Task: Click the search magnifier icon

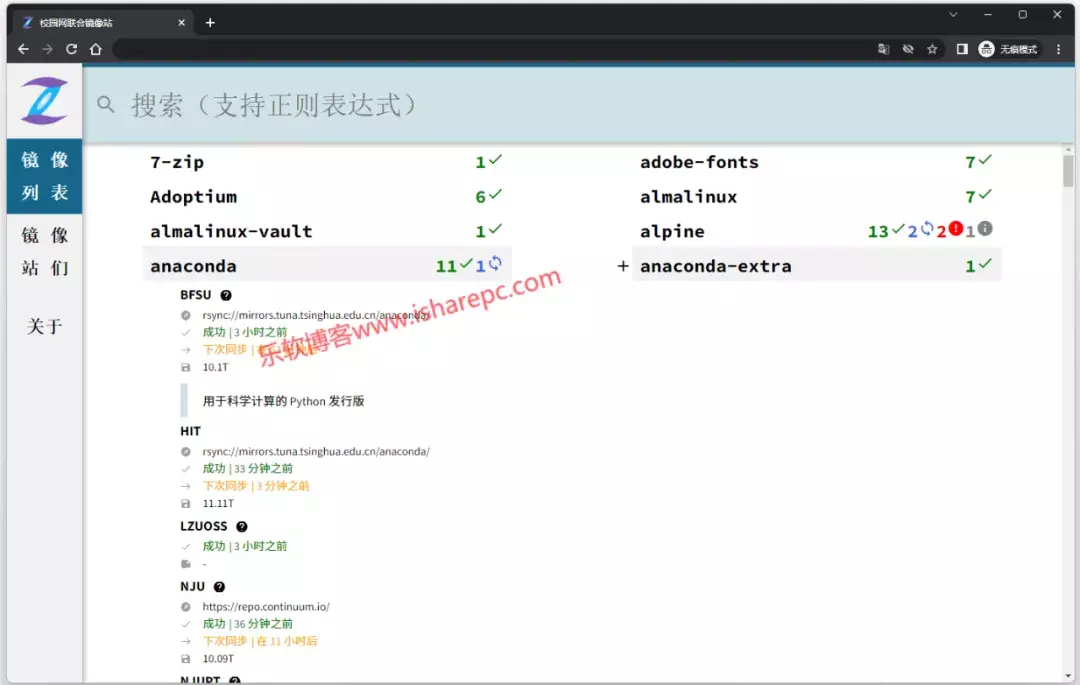Action: 105,104
